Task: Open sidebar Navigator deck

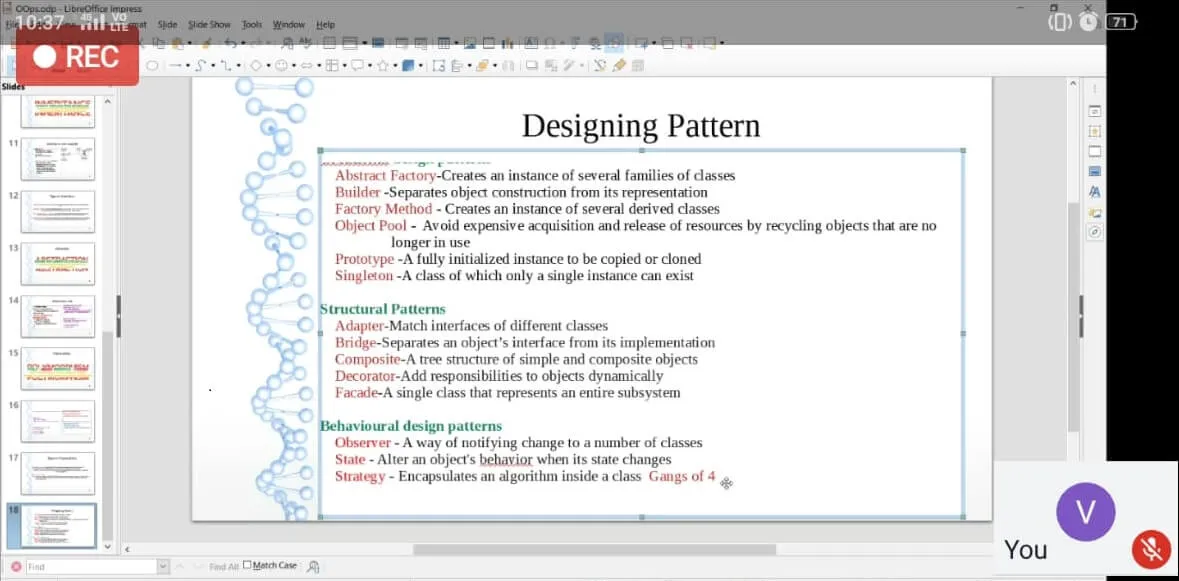Action: click(1095, 232)
